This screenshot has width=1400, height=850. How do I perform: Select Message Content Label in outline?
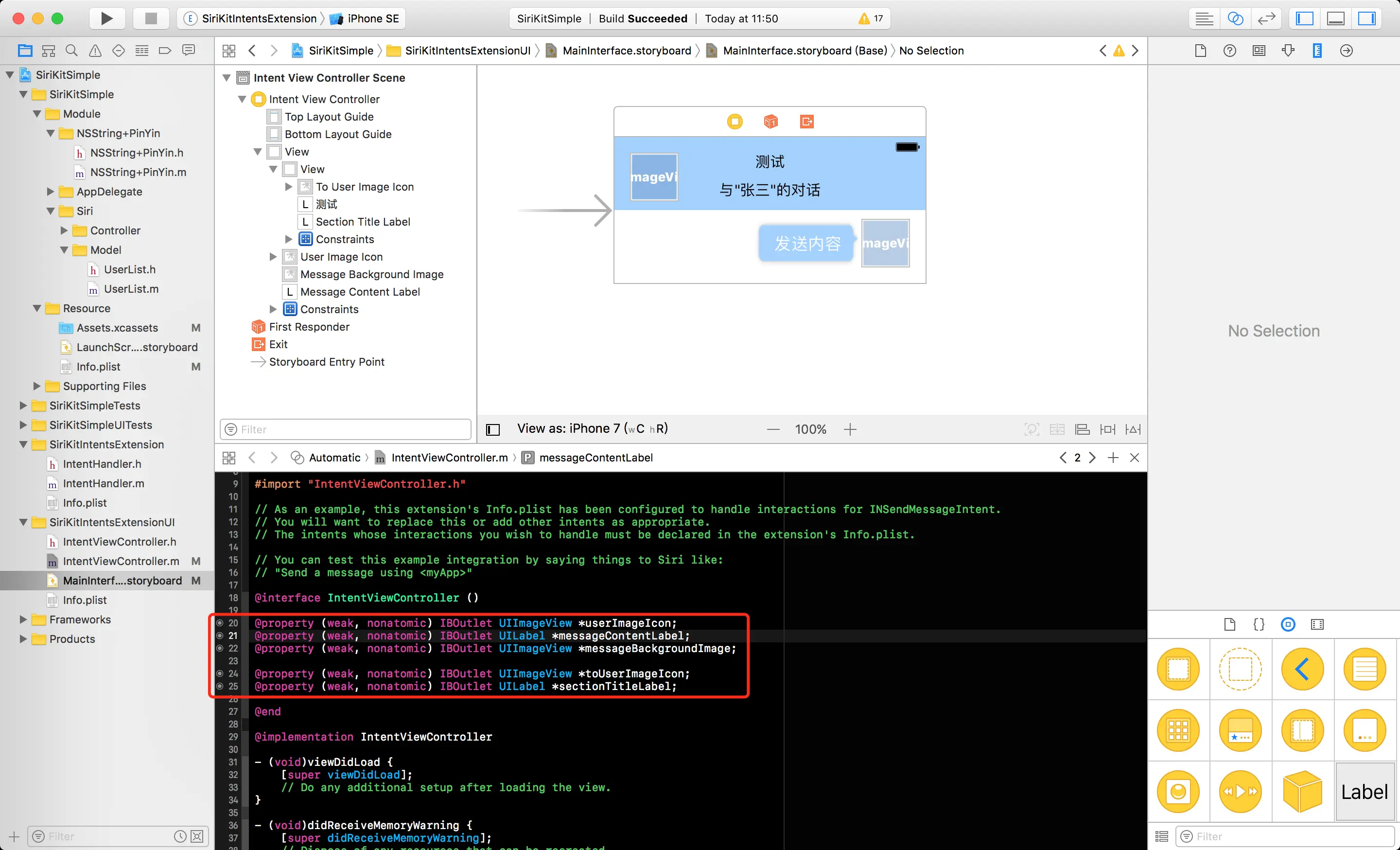pyautogui.click(x=360, y=291)
